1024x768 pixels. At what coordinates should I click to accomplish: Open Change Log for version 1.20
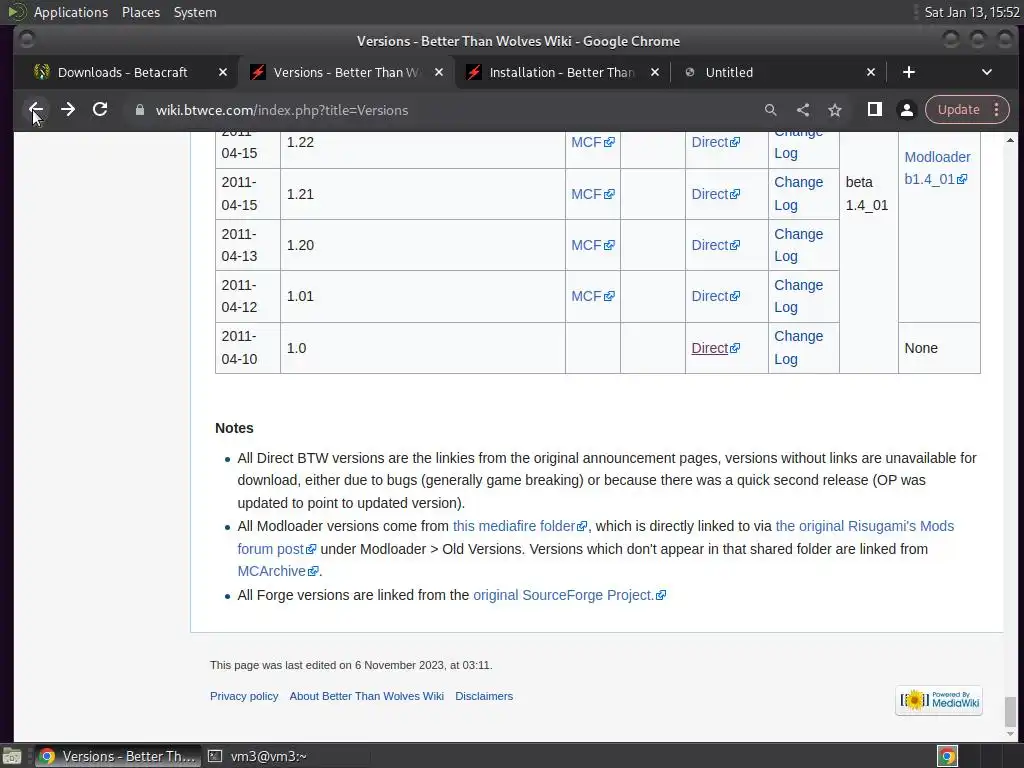tap(798, 245)
